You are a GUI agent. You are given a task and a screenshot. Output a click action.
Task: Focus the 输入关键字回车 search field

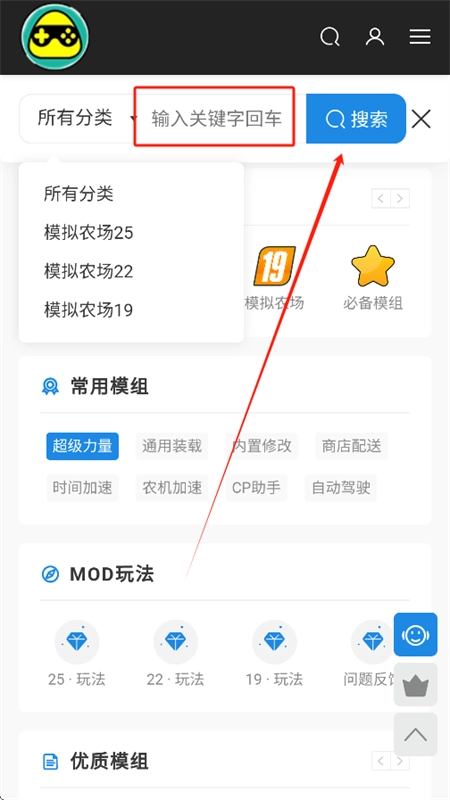pyautogui.click(x=216, y=119)
